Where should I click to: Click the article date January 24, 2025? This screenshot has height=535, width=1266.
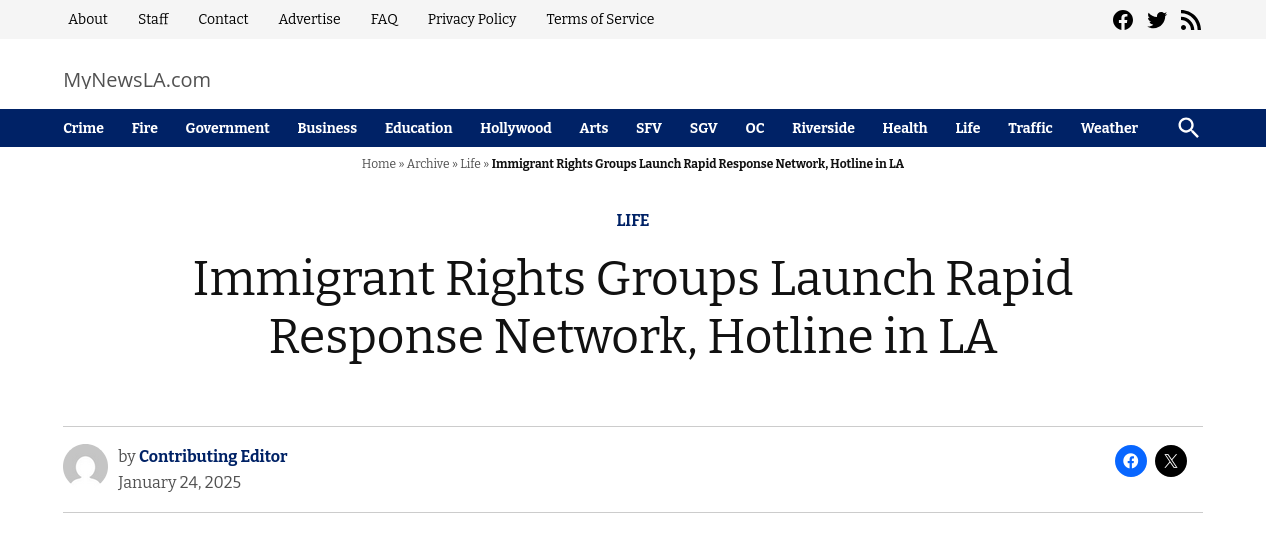(x=180, y=483)
